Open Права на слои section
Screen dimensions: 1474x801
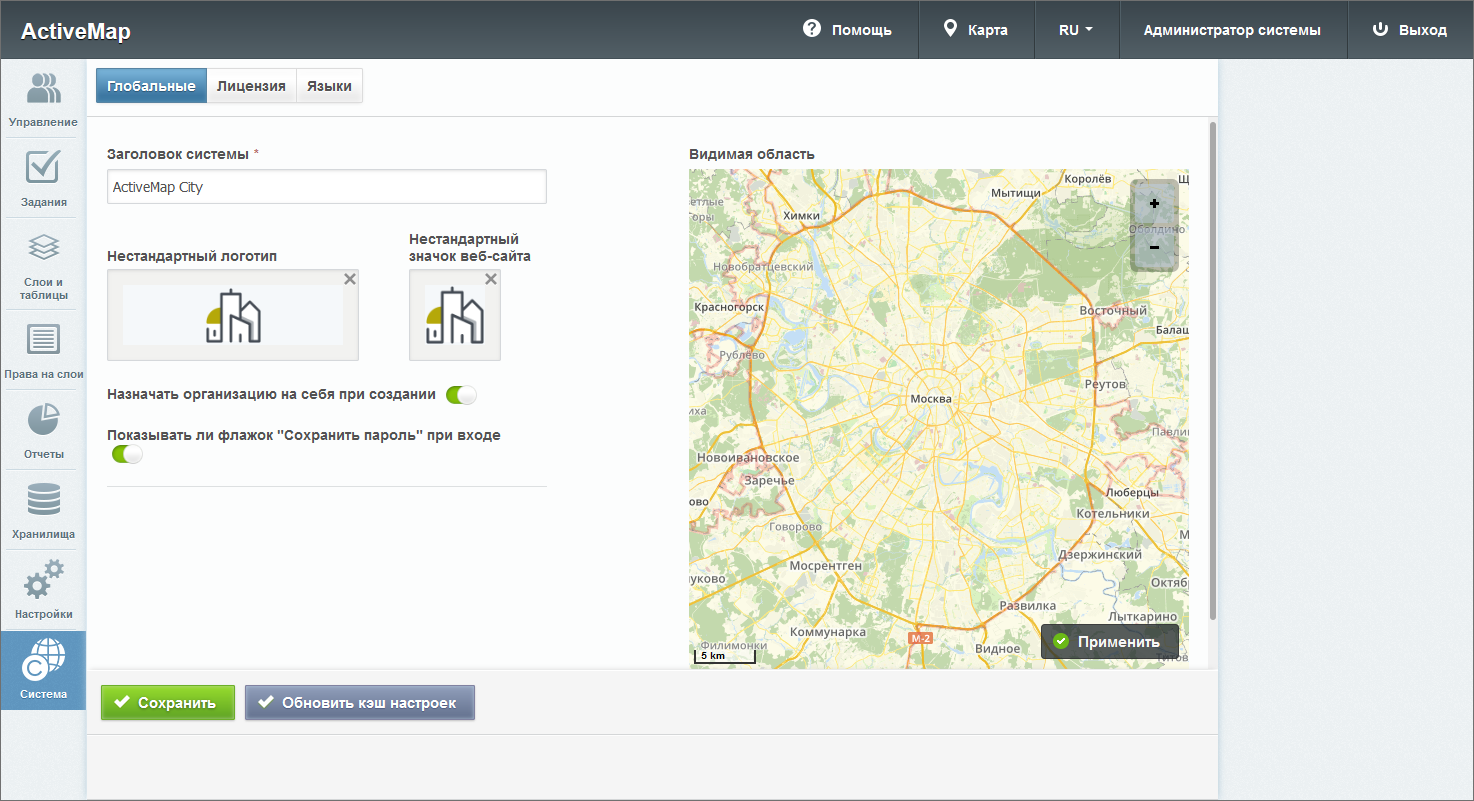pyautogui.click(x=43, y=350)
